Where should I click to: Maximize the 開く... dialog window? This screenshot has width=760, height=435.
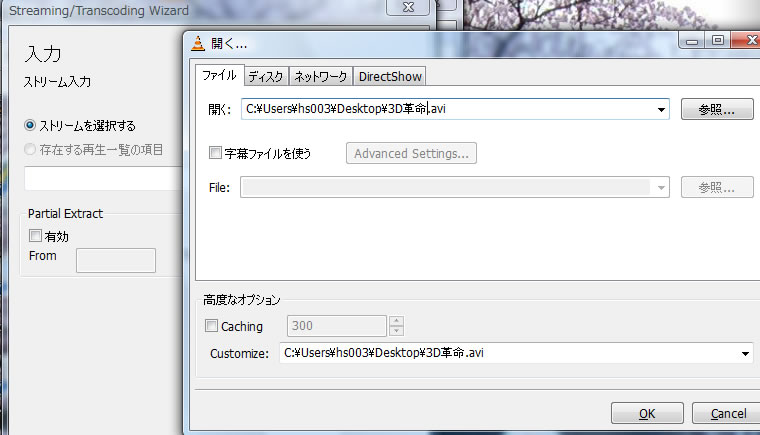(x=717, y=41)
